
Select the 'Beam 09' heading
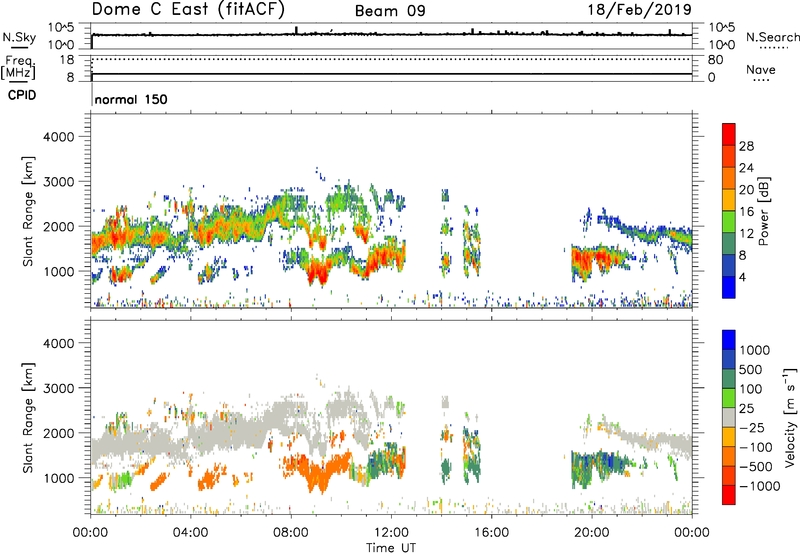[390, 11]
